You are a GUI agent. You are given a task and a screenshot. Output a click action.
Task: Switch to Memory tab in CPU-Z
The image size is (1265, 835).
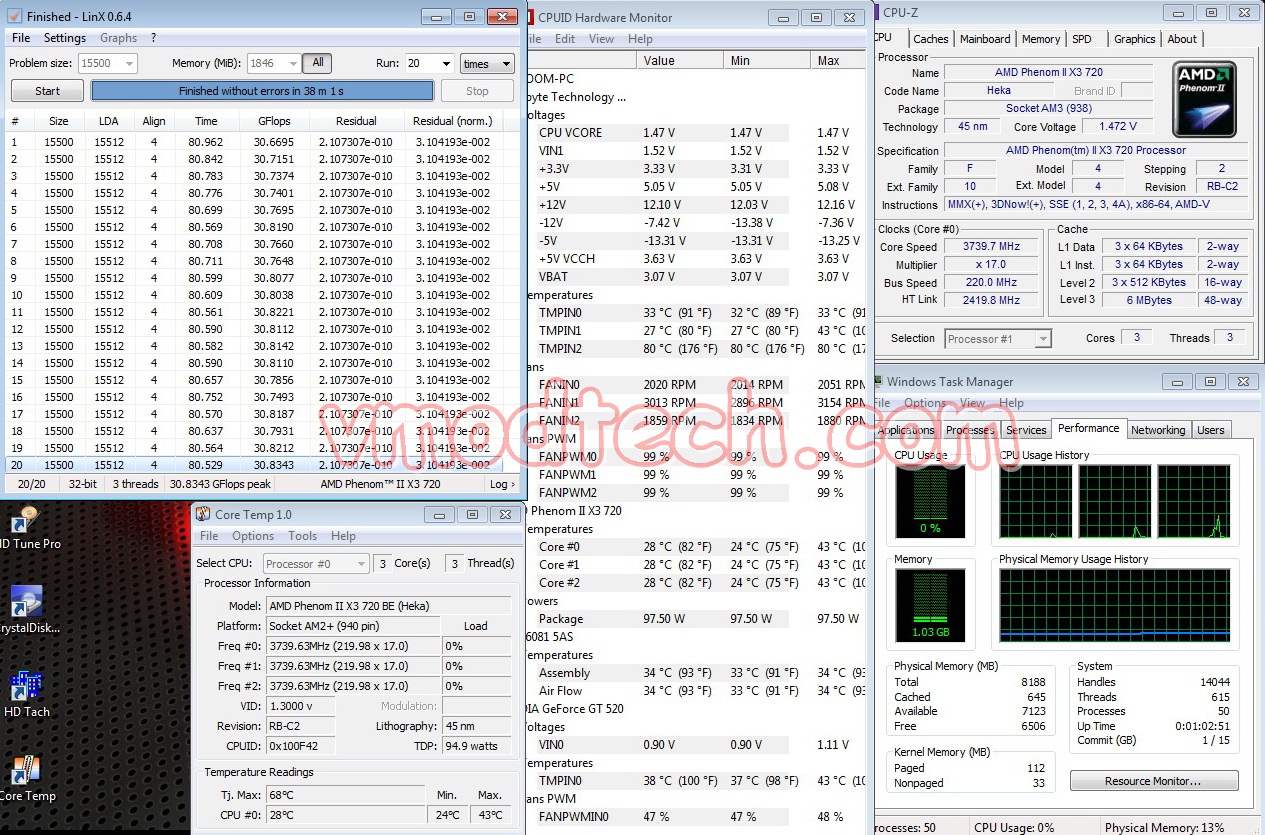pos(1041,39)
